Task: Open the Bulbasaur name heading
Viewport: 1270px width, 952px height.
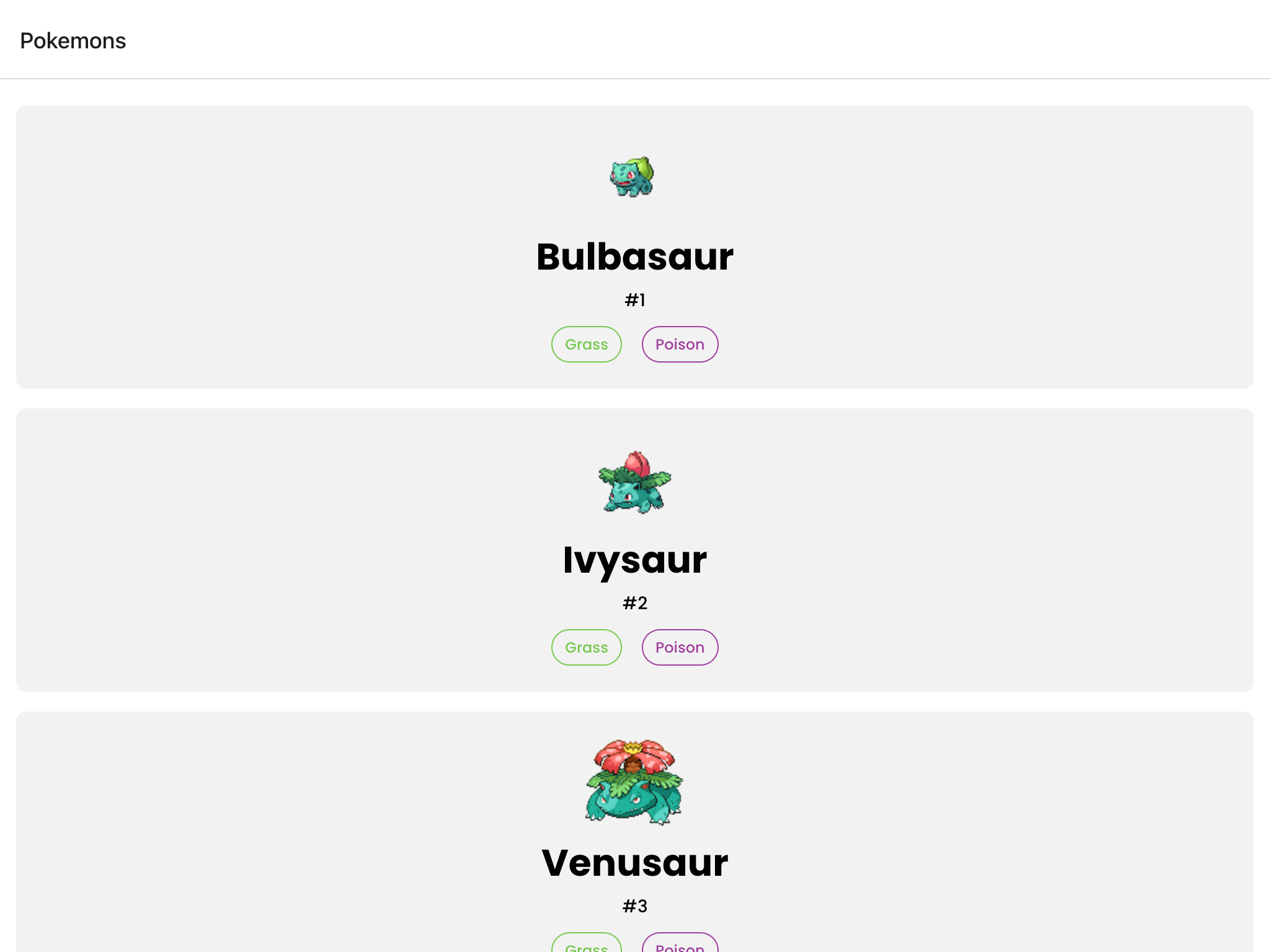Action: click(634, 257)
